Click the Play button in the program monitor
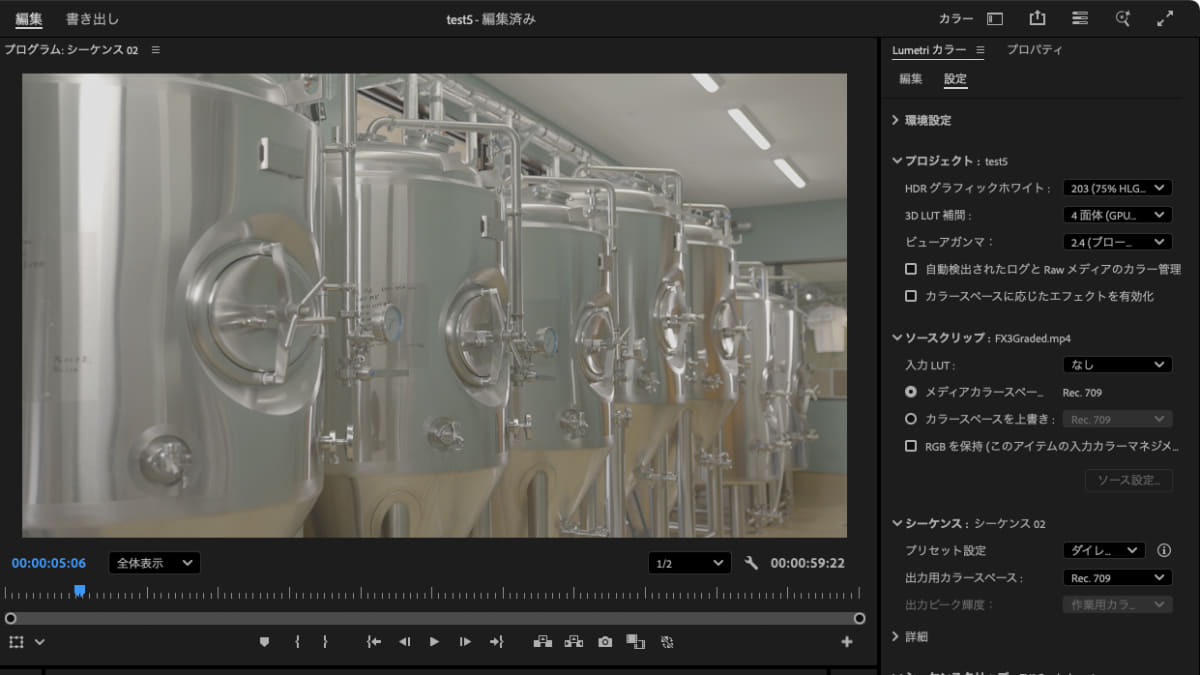This screenshot has height=675, width=1200. point(434,642)
